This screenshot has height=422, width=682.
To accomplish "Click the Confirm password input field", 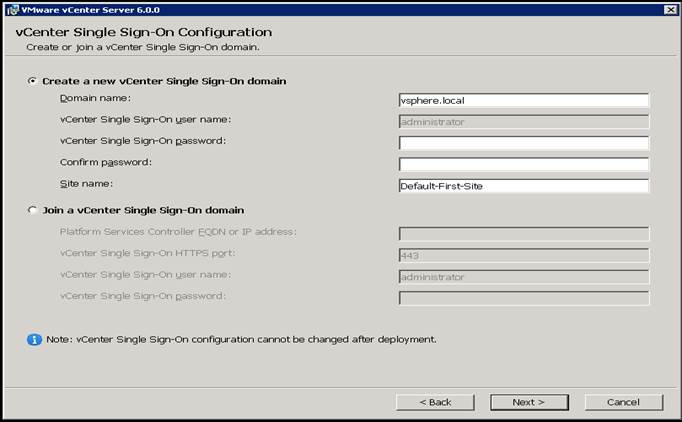I will tap(524, 164).
